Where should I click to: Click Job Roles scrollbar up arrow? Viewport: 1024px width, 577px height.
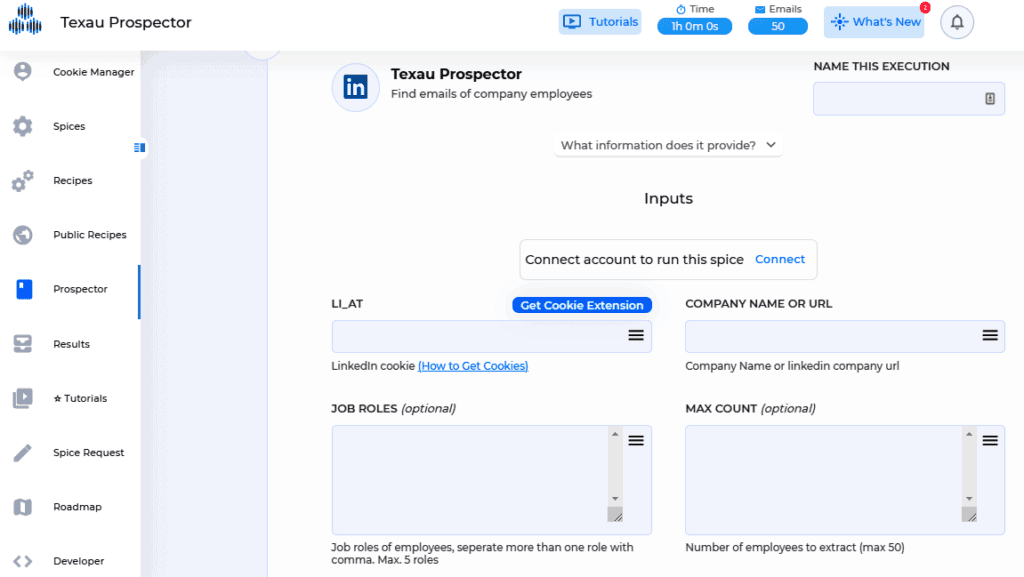(615, 434)
